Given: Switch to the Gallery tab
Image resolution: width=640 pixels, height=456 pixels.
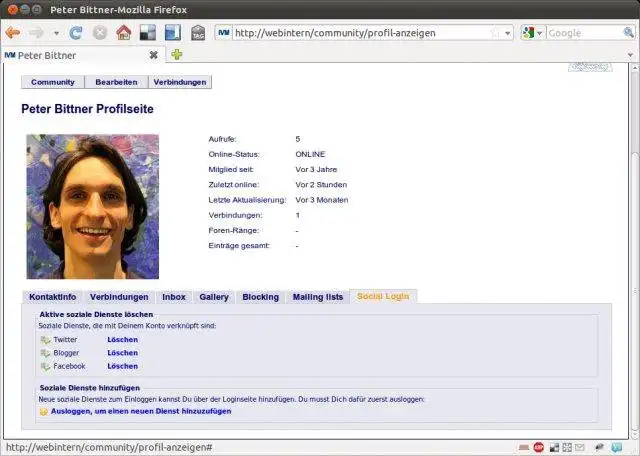Looking at the screenshot, I should 214,297.
